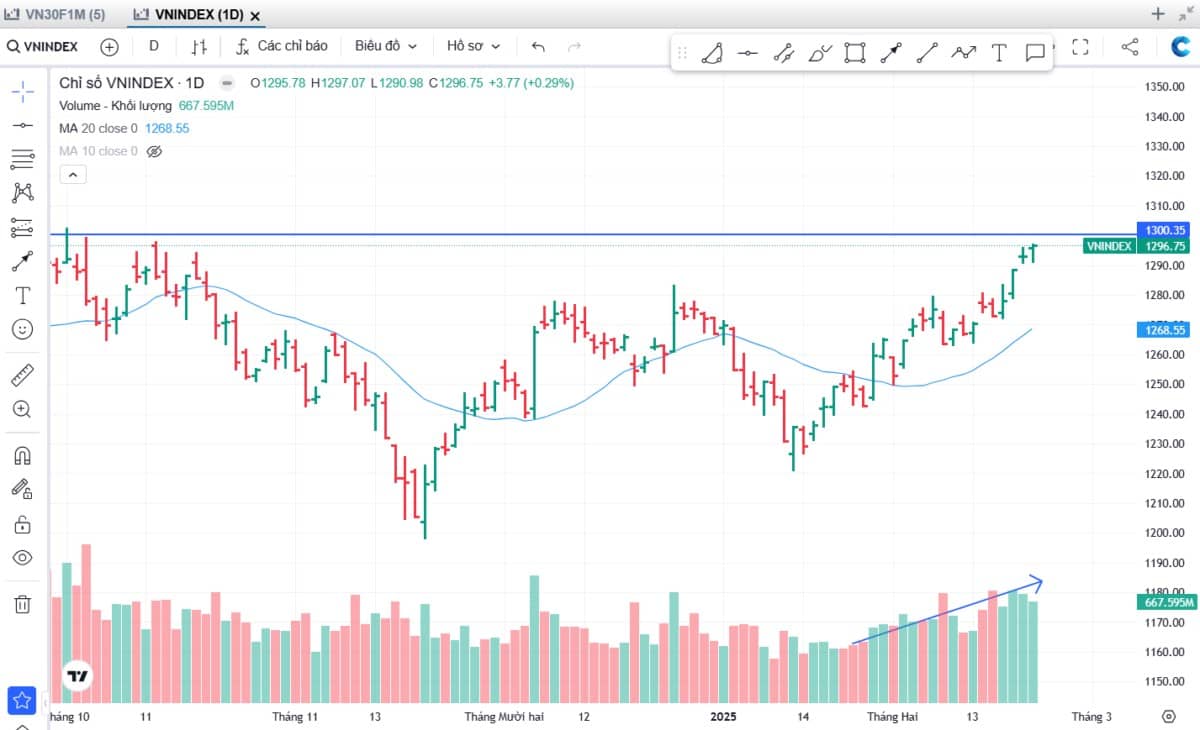The image size is (1200, 730).
Task: Collapse the indicator legend
Action: pyautogui.click(x=73, y=175)
